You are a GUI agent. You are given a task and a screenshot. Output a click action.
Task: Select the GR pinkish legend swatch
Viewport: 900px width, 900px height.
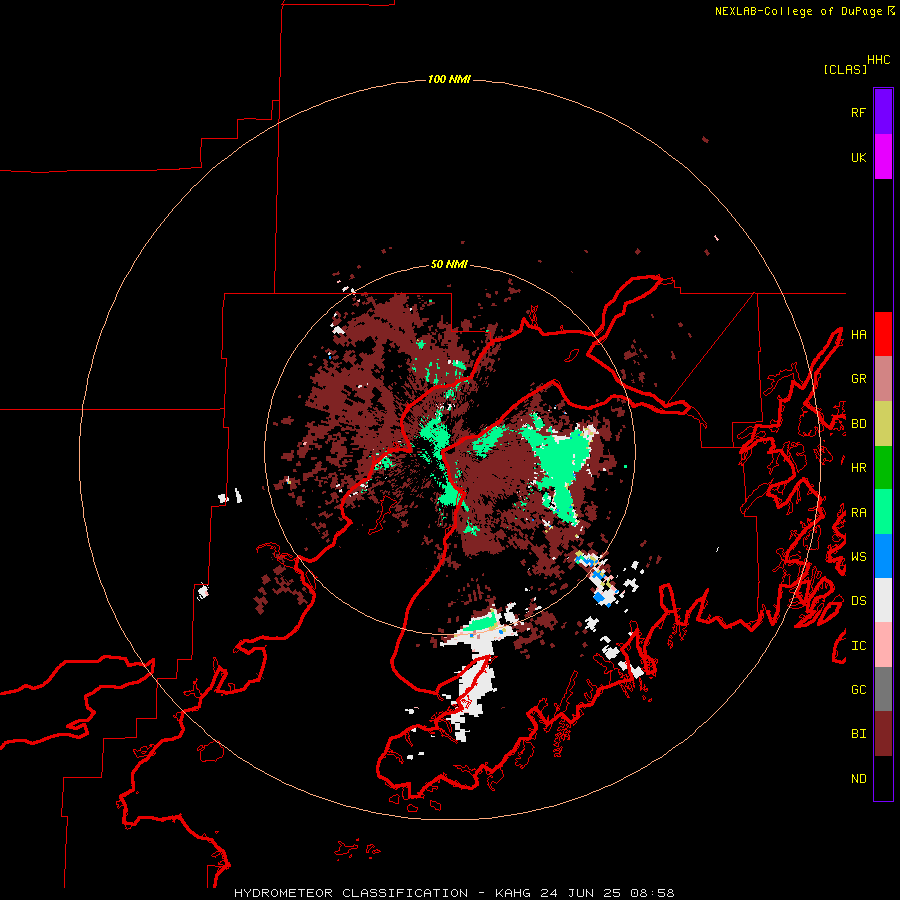883,379
